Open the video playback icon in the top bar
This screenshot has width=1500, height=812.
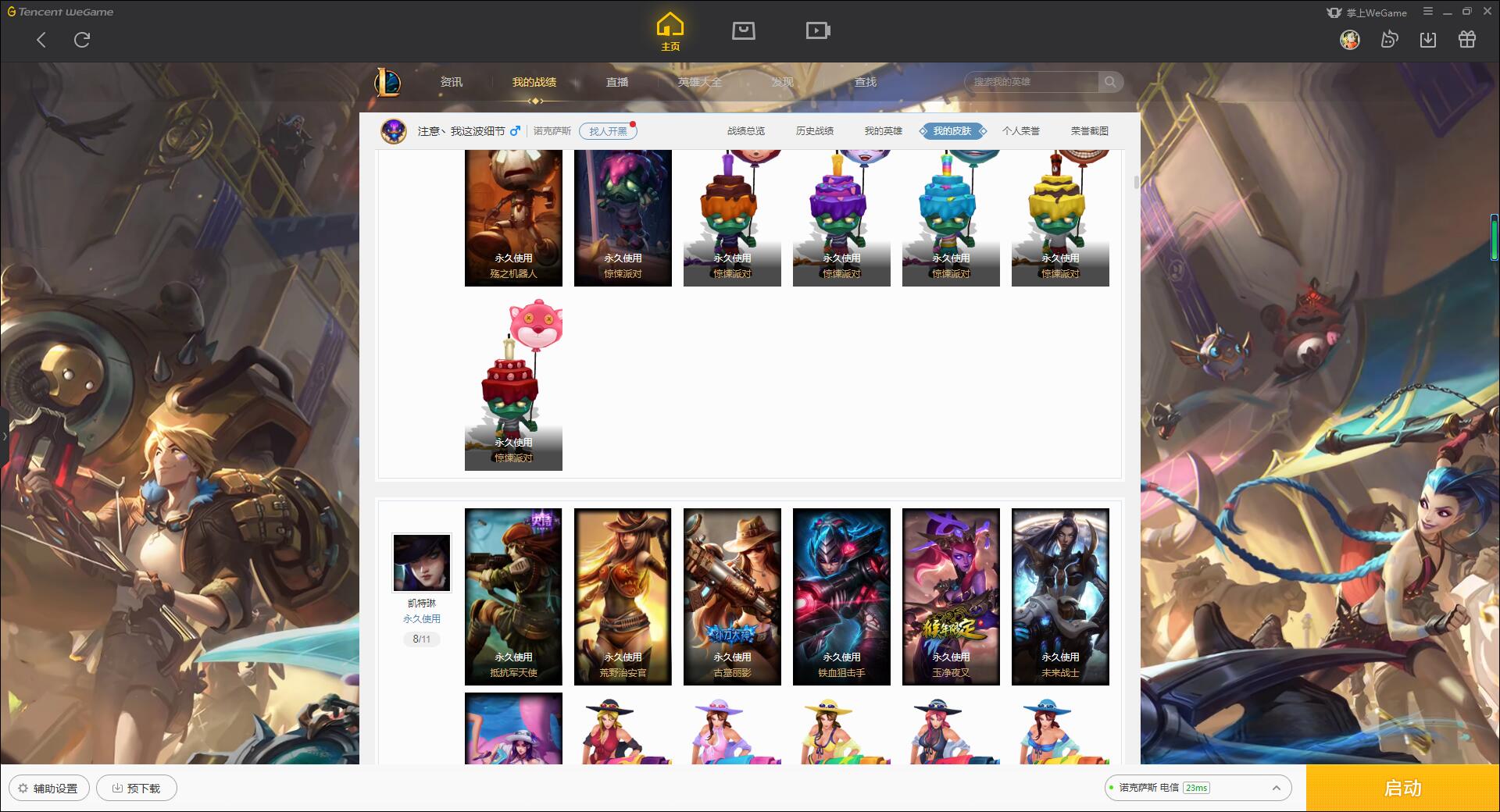818,30
